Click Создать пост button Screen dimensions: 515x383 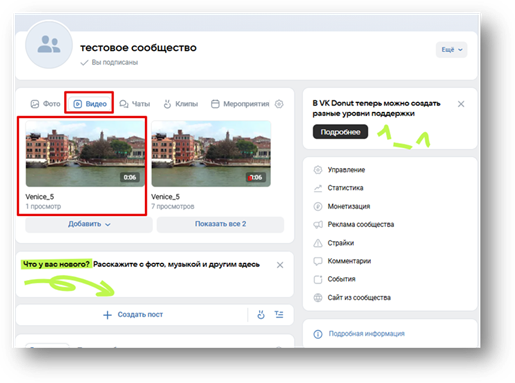[133, 315]
